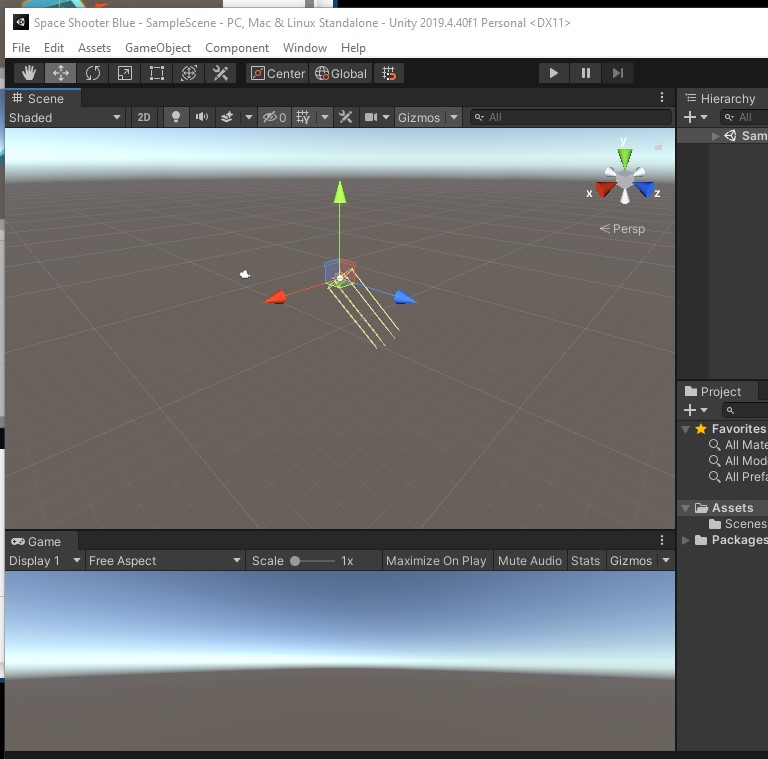
Task: Toggle scene grid visibility
Action: pos(303,118)
